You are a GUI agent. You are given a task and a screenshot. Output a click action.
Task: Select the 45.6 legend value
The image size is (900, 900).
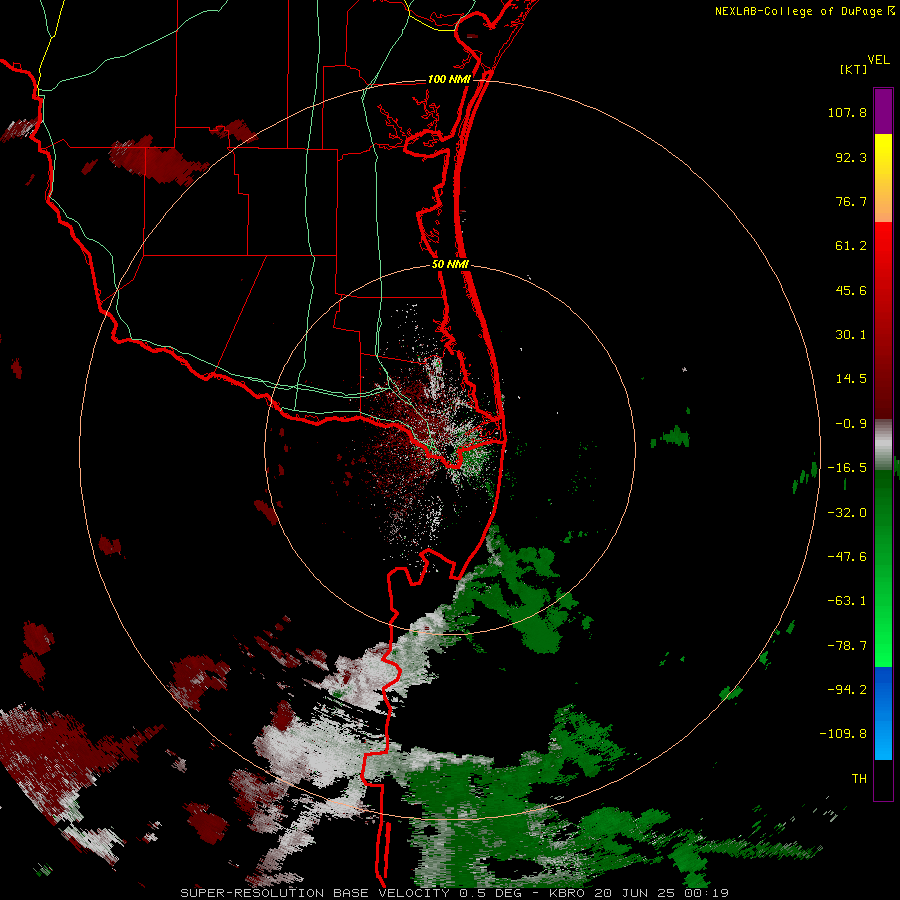pyautogui.click(x=851, y=290)
